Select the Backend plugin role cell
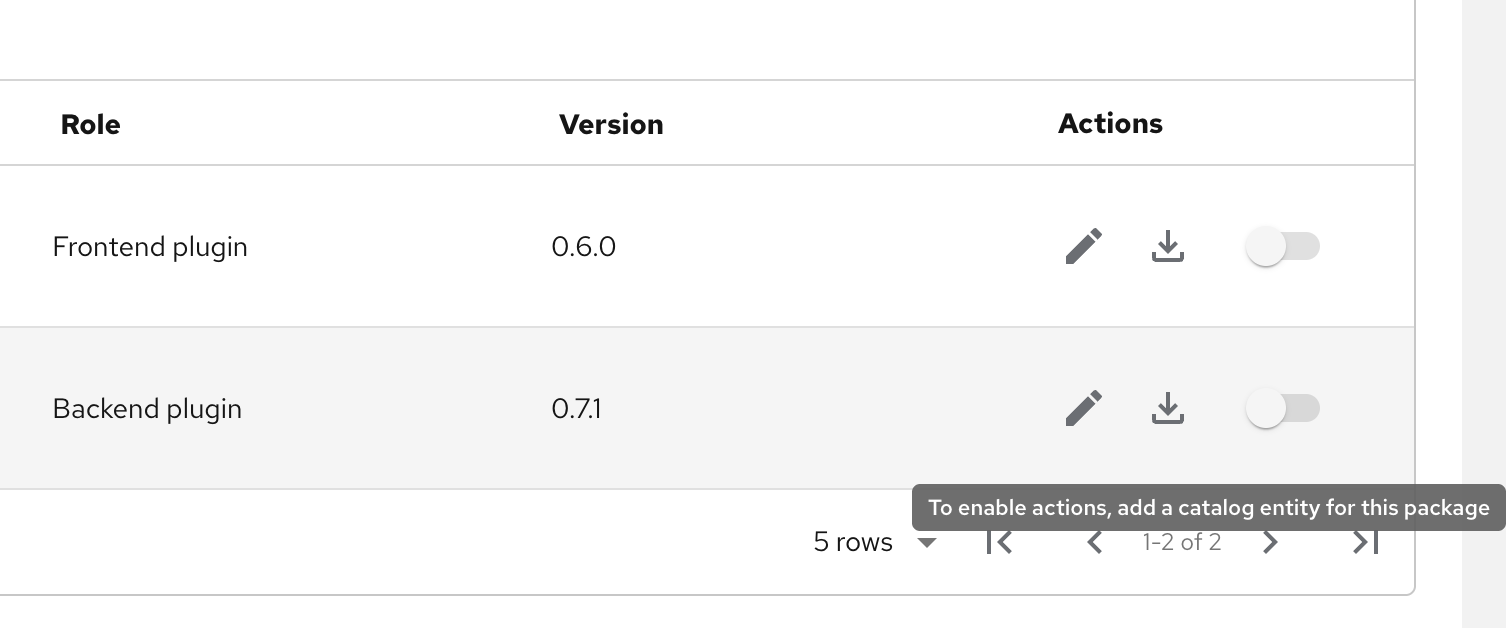The image size is (1506, 628). tap(147, 409)
